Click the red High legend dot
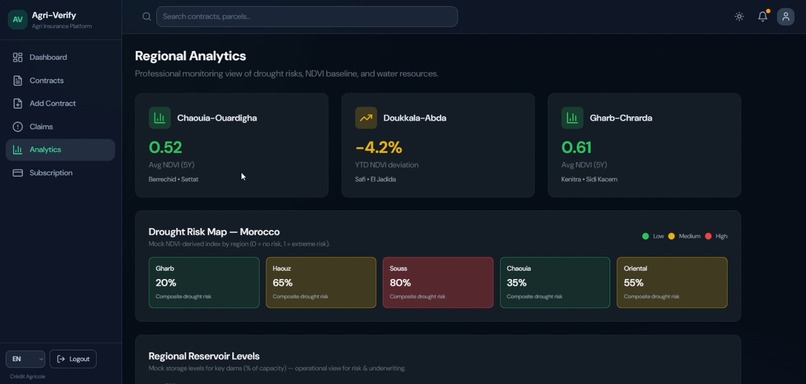 tap(708, 236)
